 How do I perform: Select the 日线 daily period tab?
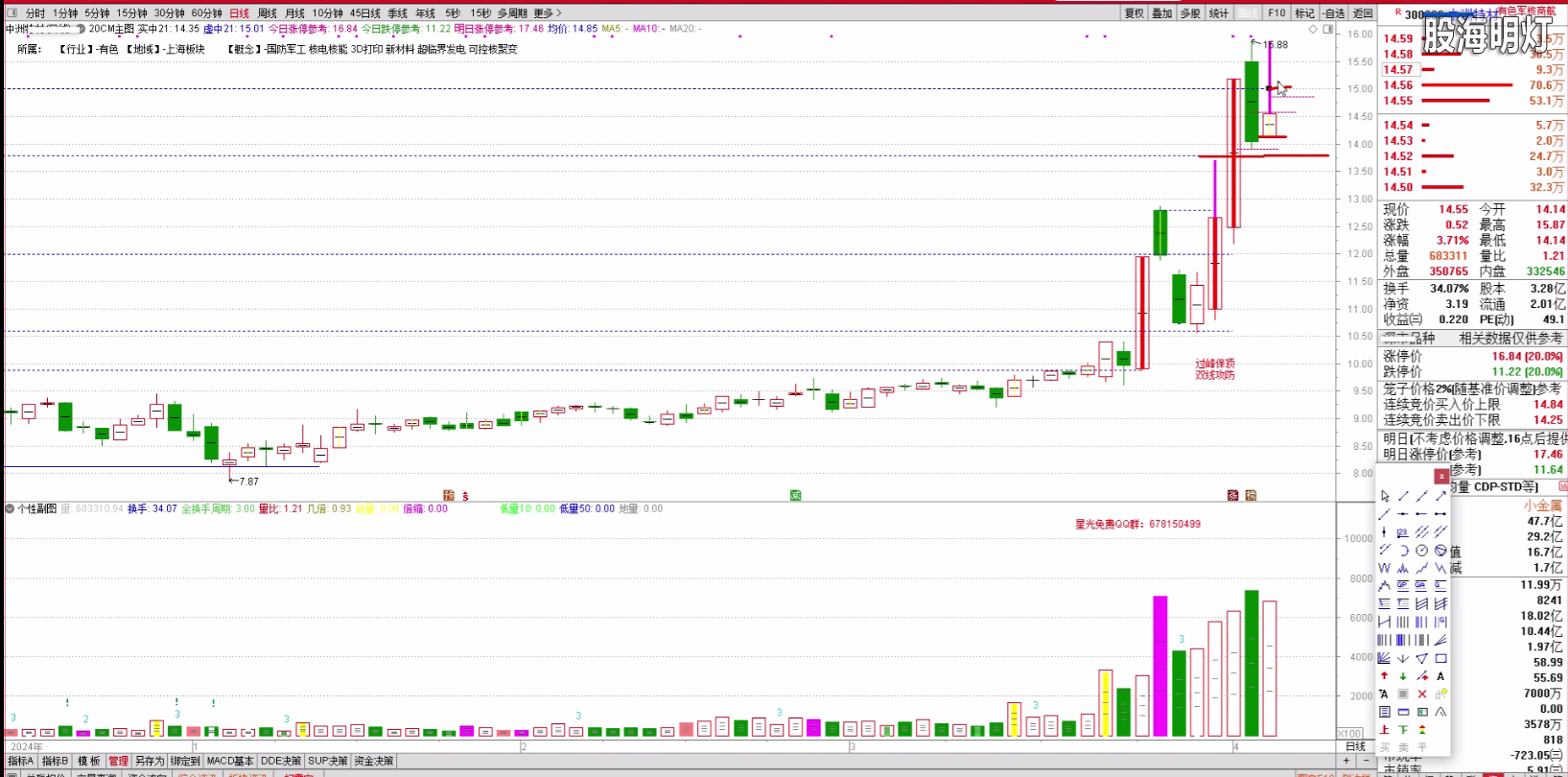click(x=239, y=13)
